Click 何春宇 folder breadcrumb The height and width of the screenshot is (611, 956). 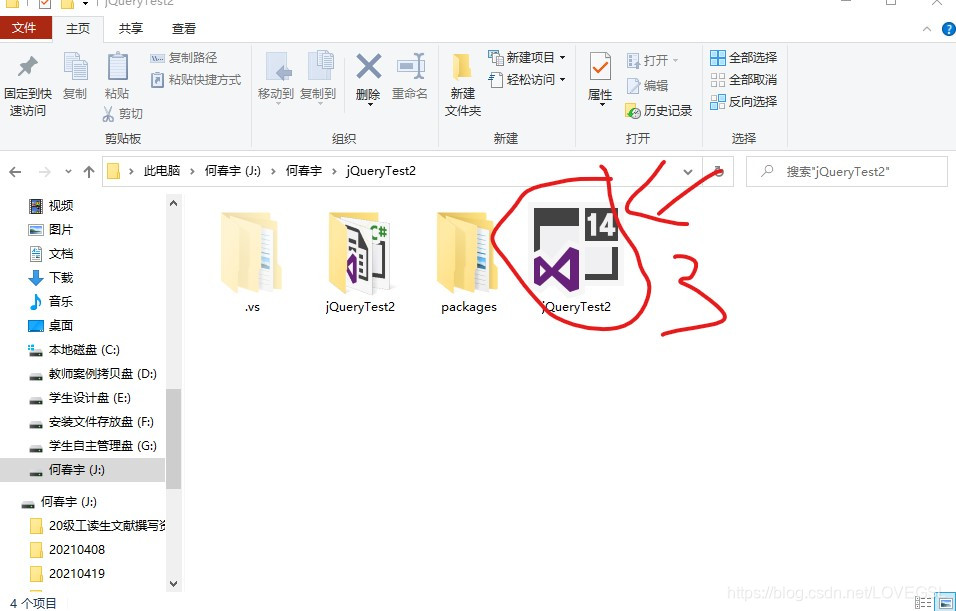(304, 171)
